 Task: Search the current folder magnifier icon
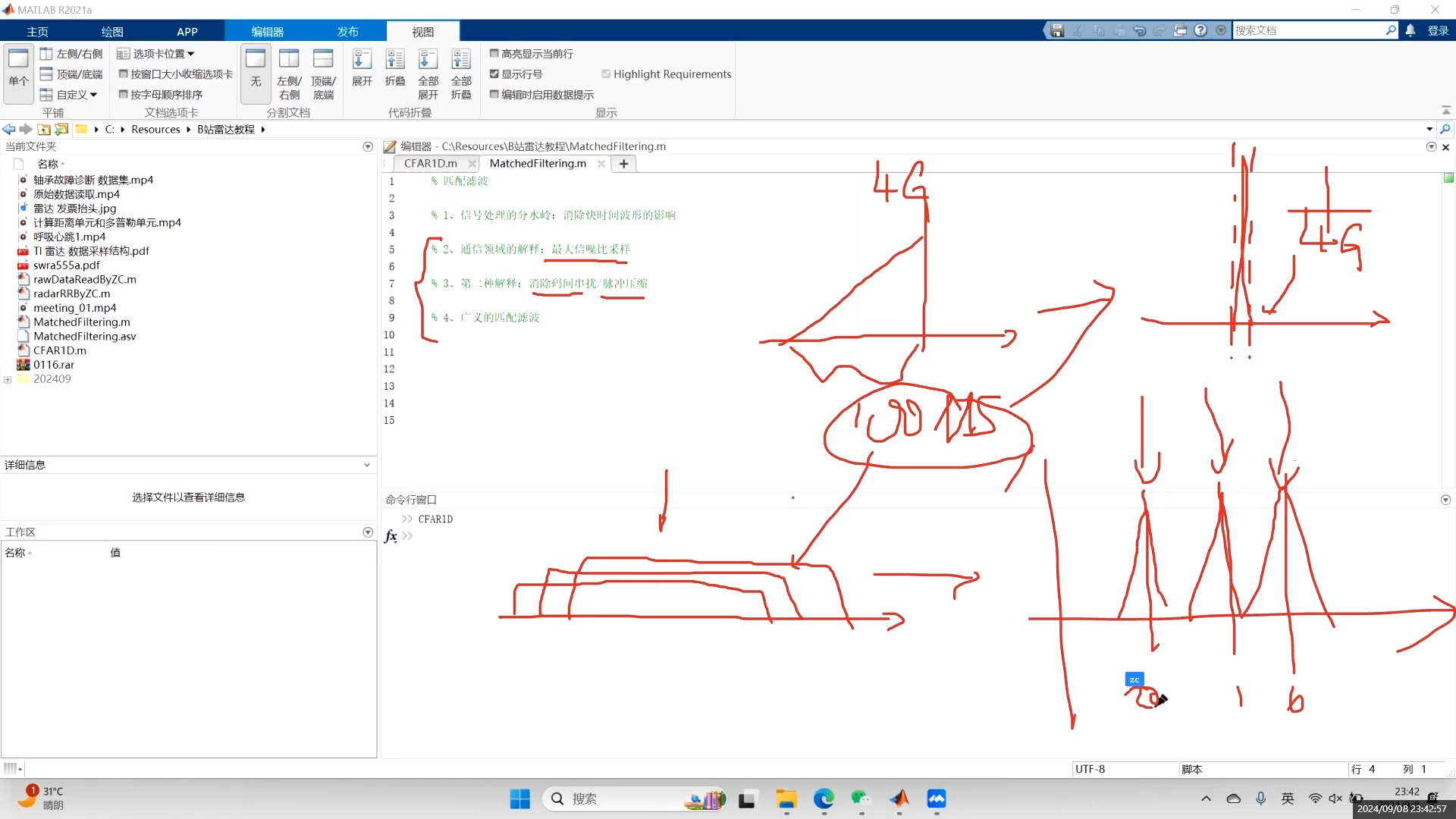1445,130
